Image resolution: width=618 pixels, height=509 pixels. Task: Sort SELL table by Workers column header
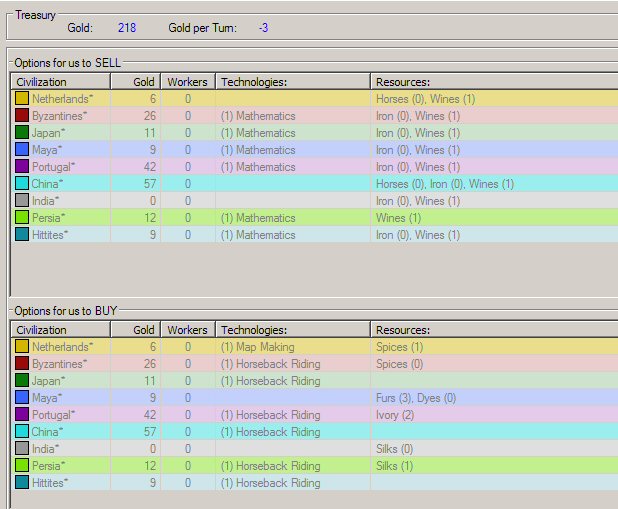(188, 82)
